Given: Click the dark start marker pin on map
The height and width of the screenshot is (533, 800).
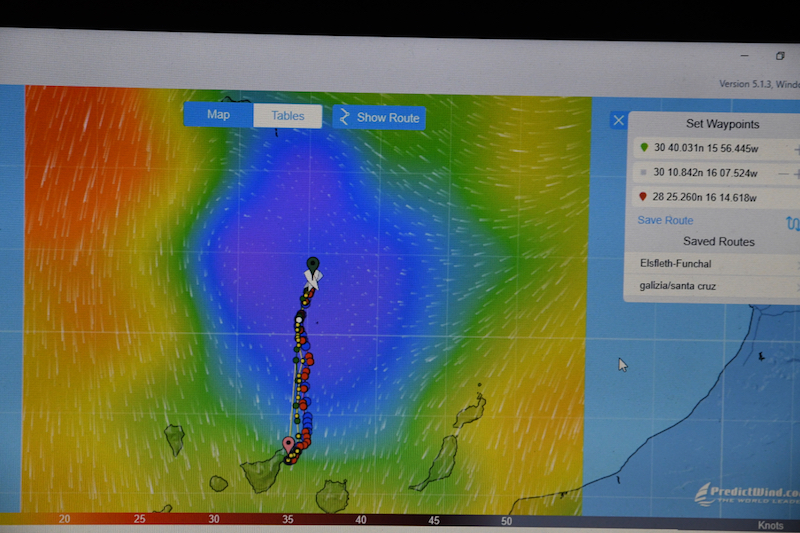Looking at the screenshot, I should coord(313,265).
